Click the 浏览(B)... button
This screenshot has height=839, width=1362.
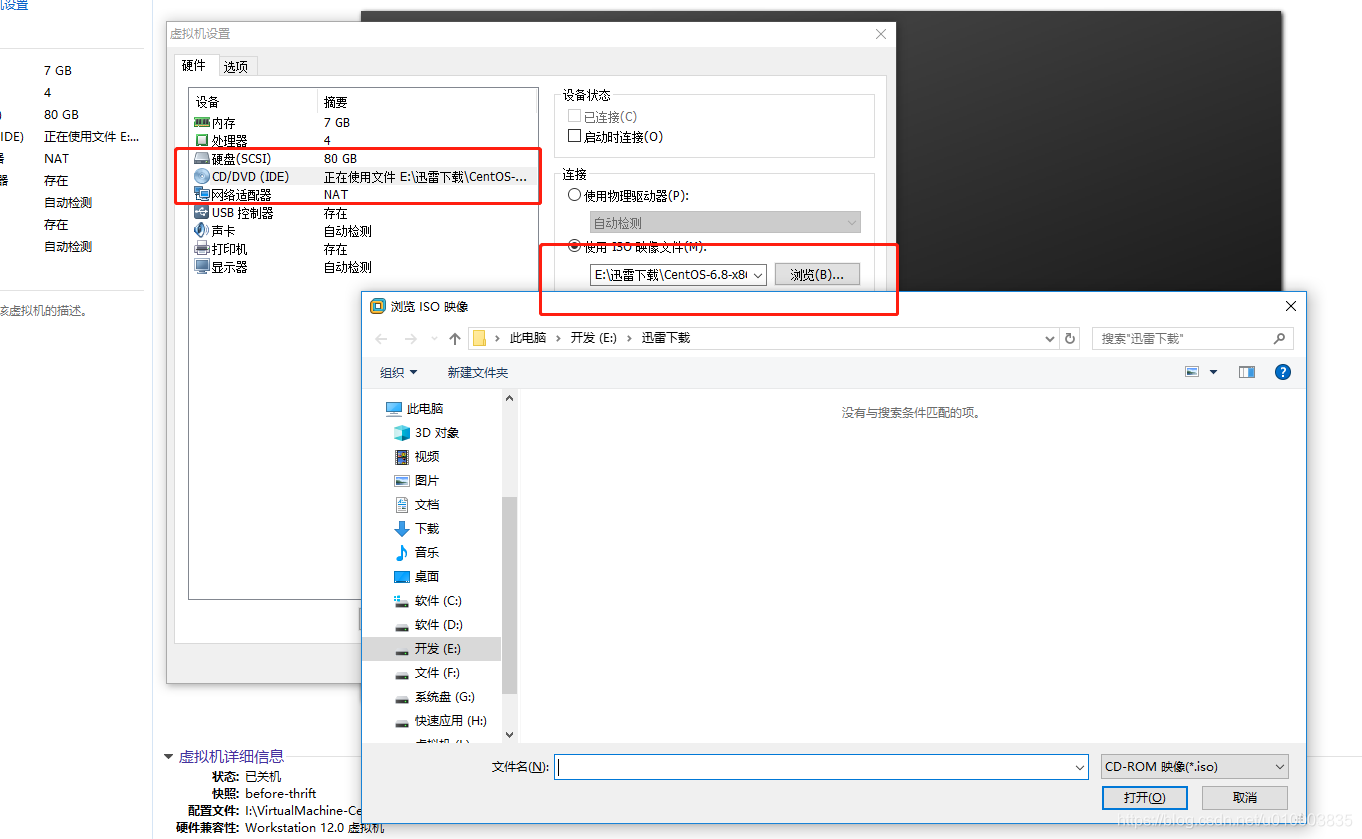(x=817, y=275)
